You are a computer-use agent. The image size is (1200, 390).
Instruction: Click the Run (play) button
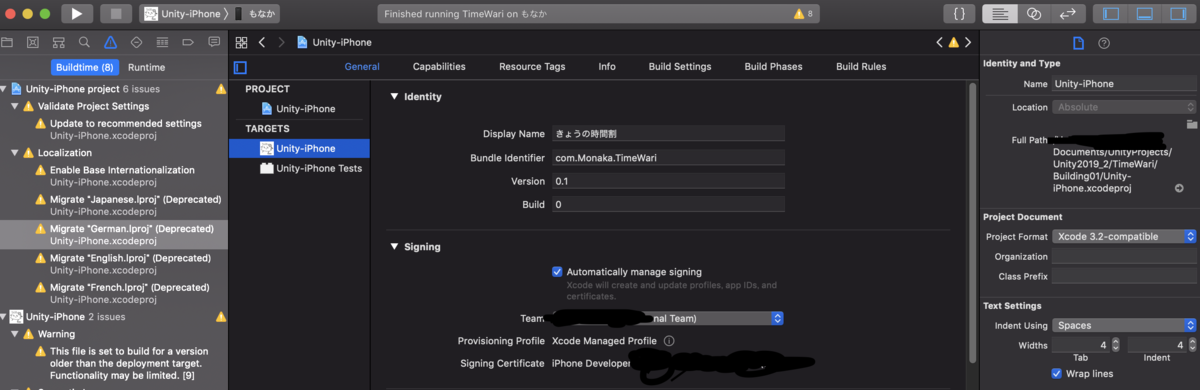point(77,13)
